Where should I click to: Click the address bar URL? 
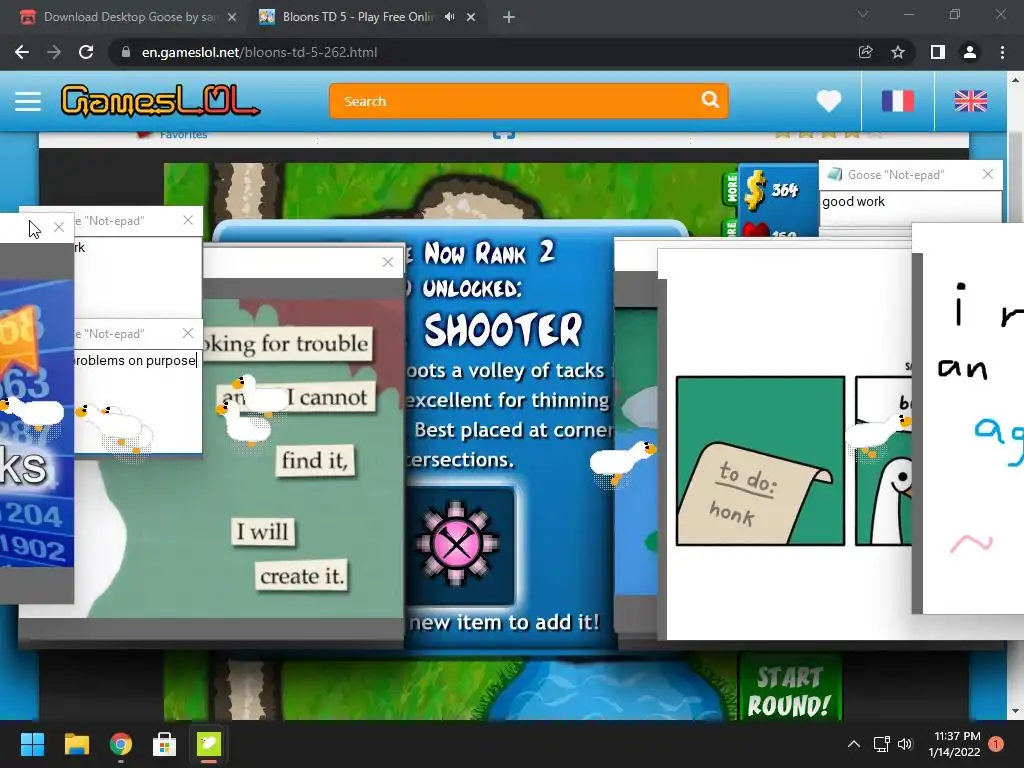259,52
